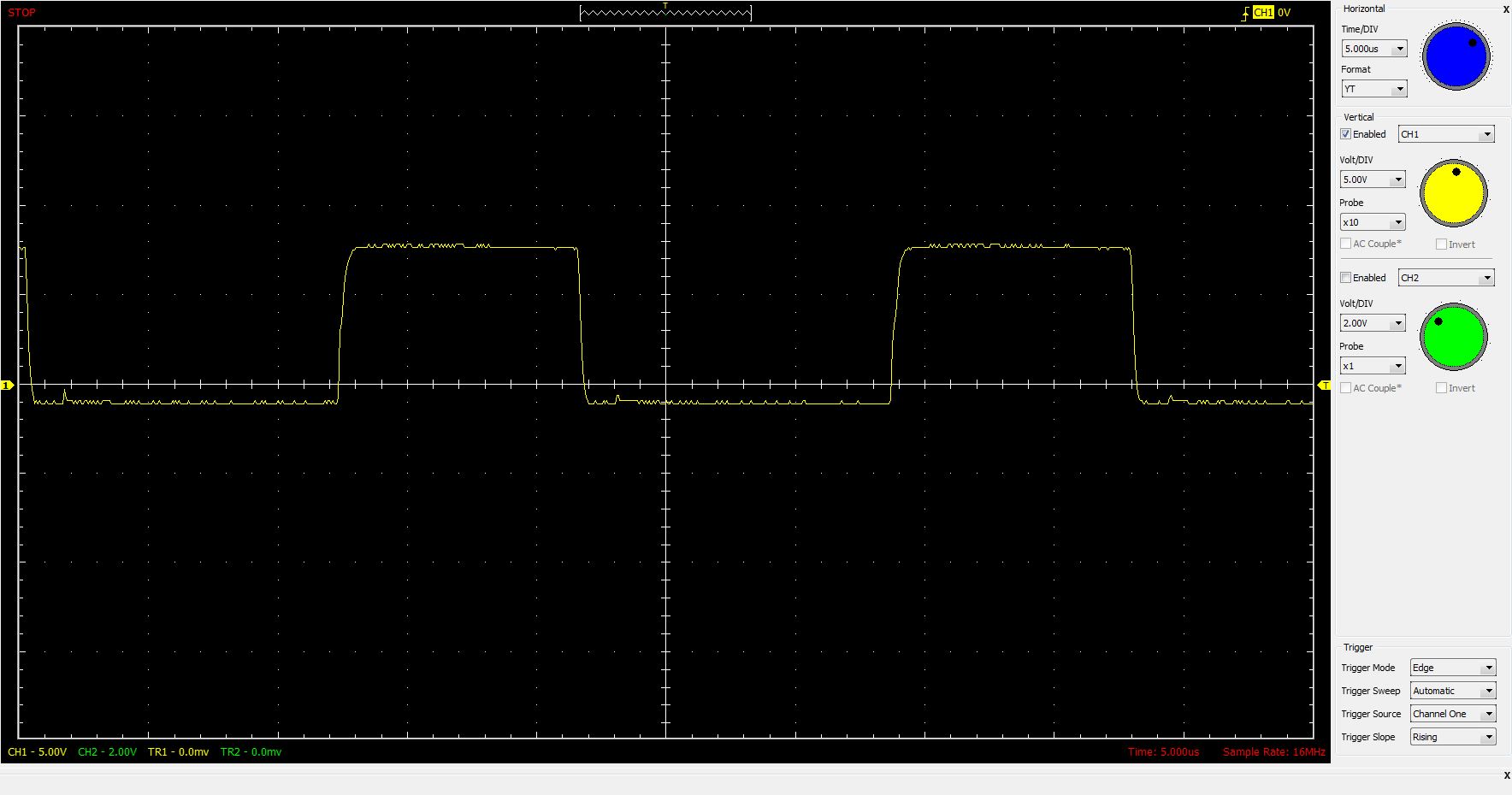Image resolution: width=1512 pixels, height=795 pixels.
Task: Open the Time/DIV 5.000us dropdown
Action: point(1373,49)
